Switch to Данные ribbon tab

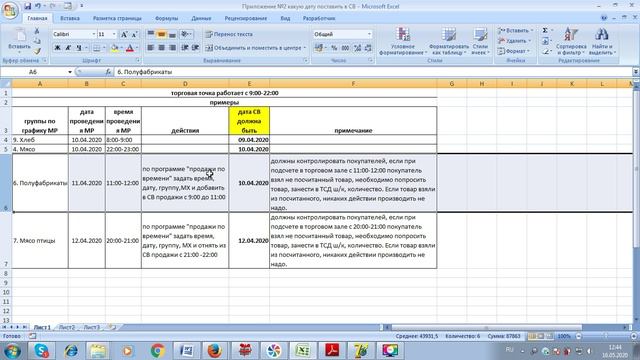point(201,18)
